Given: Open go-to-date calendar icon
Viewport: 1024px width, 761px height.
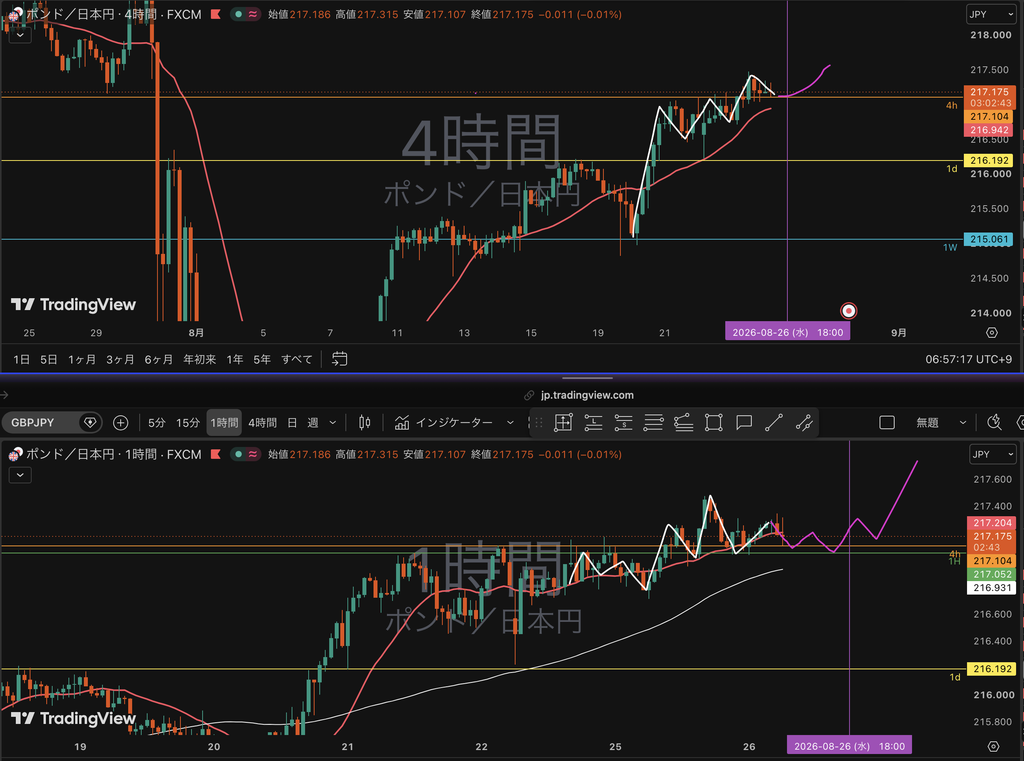Looking at the screenshot, I should [340, 359].
